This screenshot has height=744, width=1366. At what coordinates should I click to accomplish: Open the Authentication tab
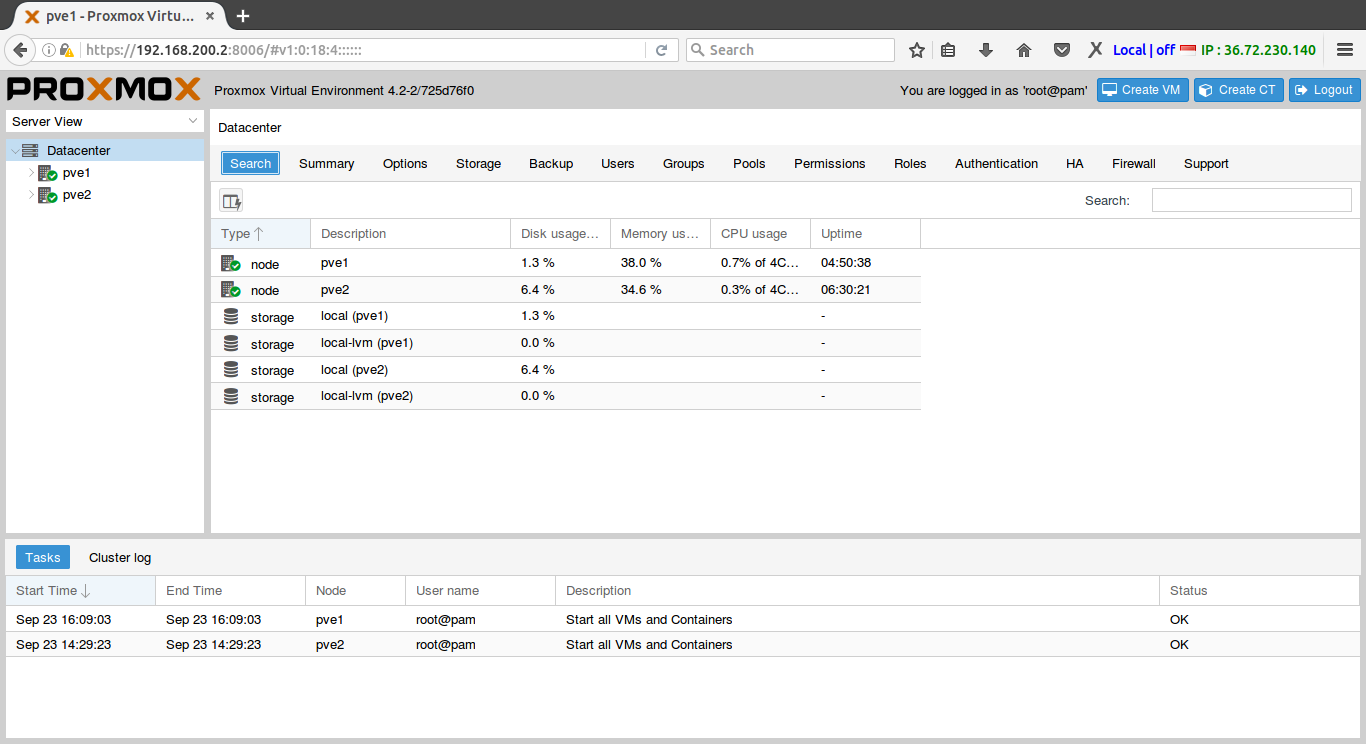(x=996, y=164)
